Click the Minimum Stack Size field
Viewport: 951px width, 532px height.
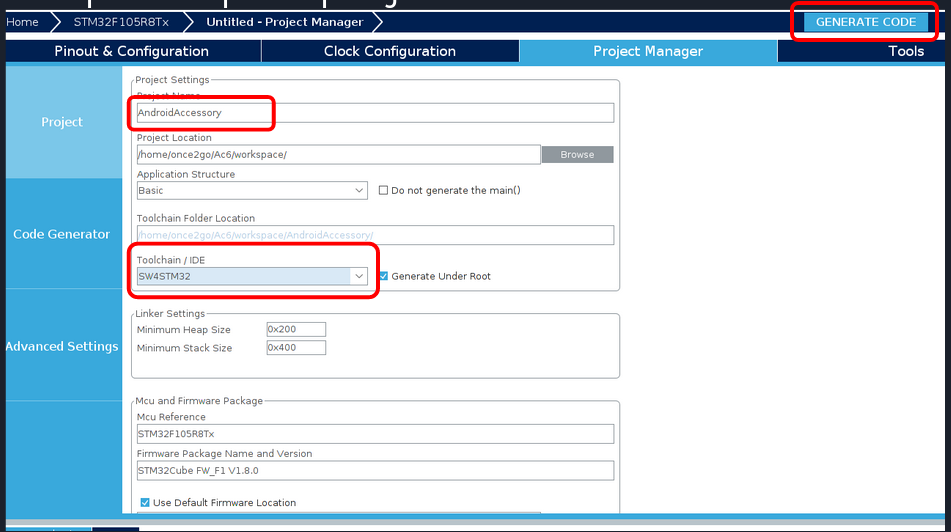(x=296, y=348)
